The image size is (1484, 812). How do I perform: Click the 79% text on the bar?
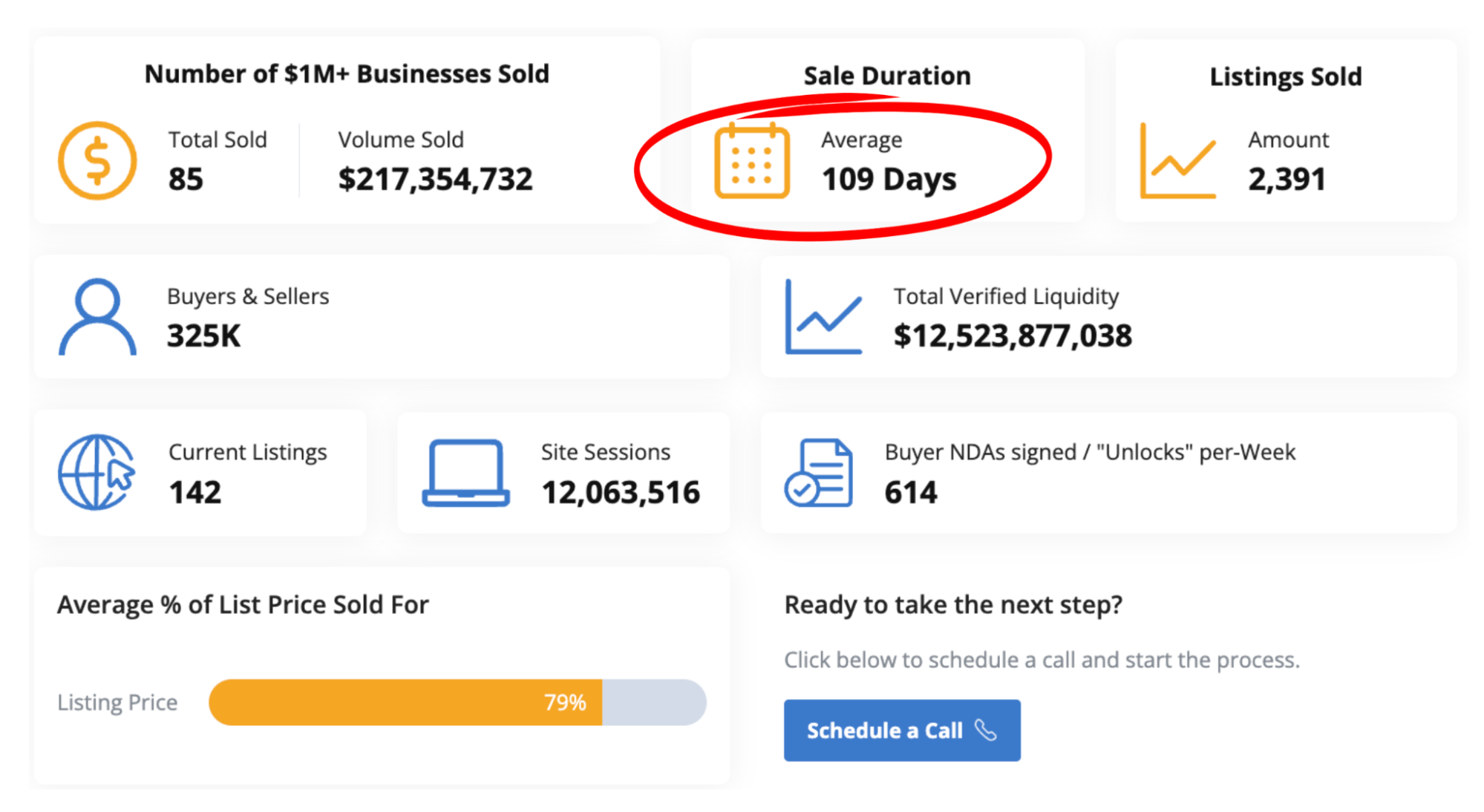(x=565, y=702)
